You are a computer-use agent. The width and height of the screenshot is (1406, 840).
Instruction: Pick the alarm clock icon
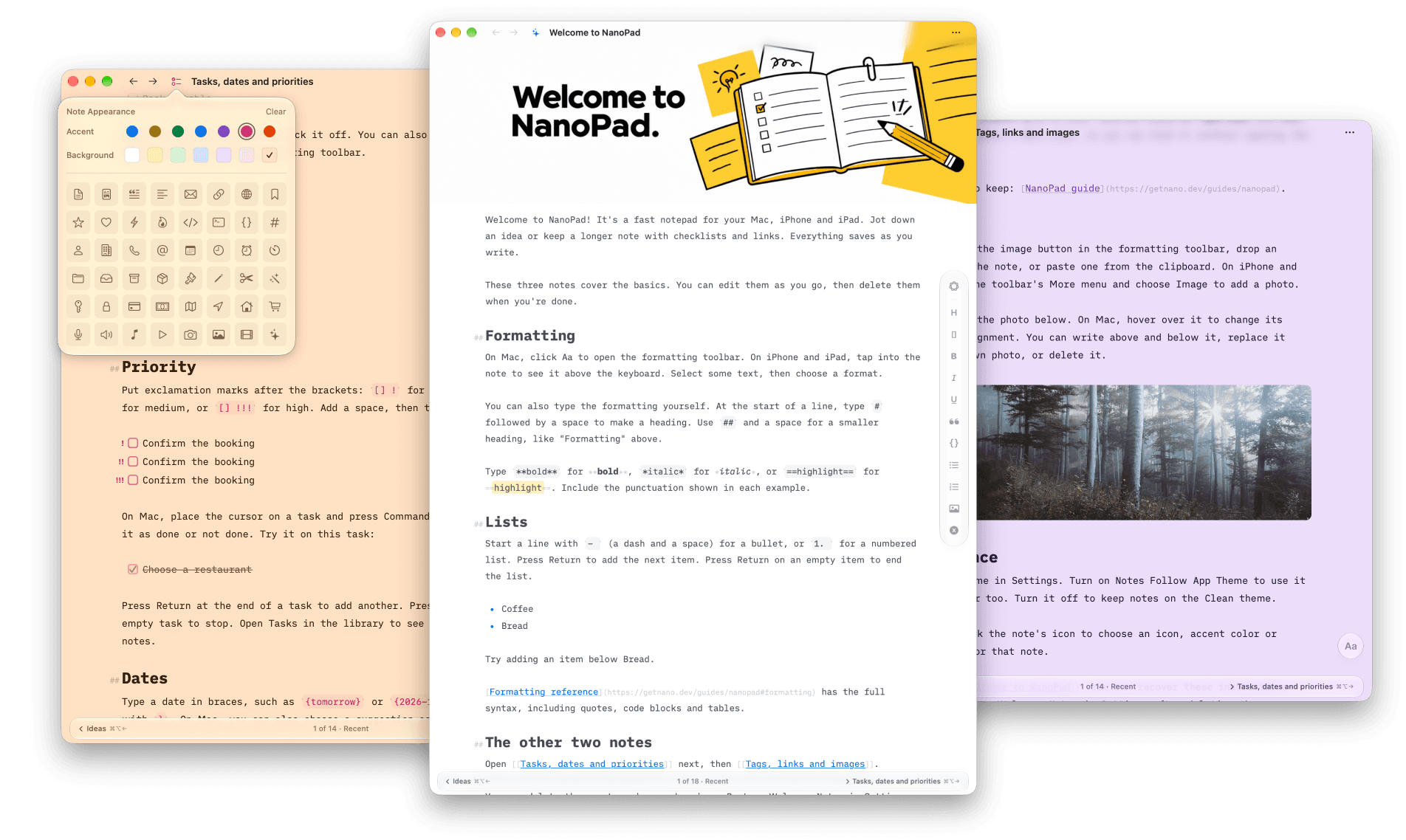coord(247,250)
